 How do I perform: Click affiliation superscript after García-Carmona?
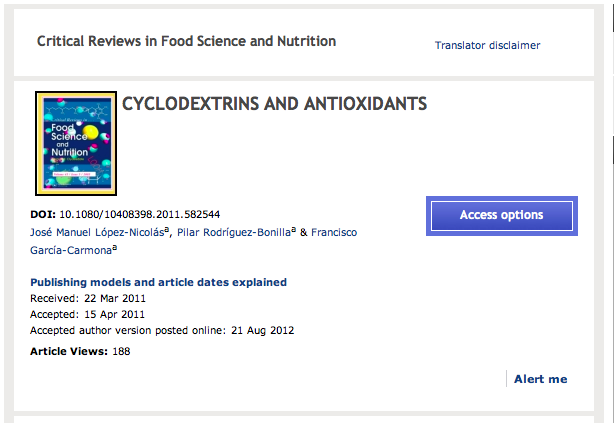(115, 249)
